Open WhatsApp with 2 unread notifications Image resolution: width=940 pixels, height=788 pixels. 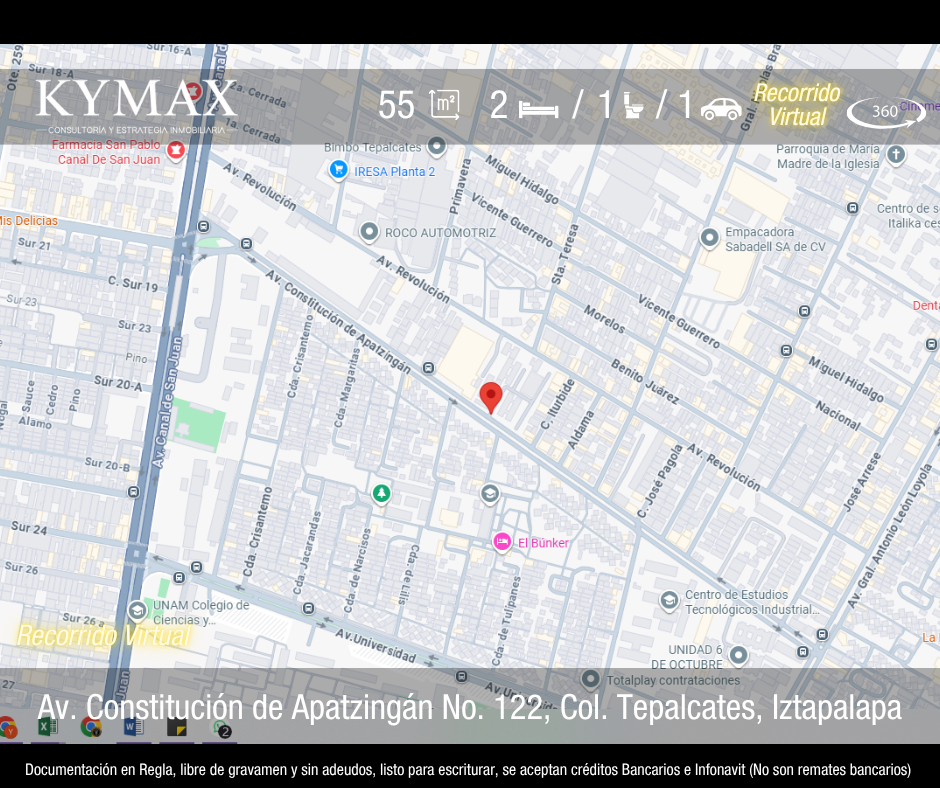tap(220, 727)
